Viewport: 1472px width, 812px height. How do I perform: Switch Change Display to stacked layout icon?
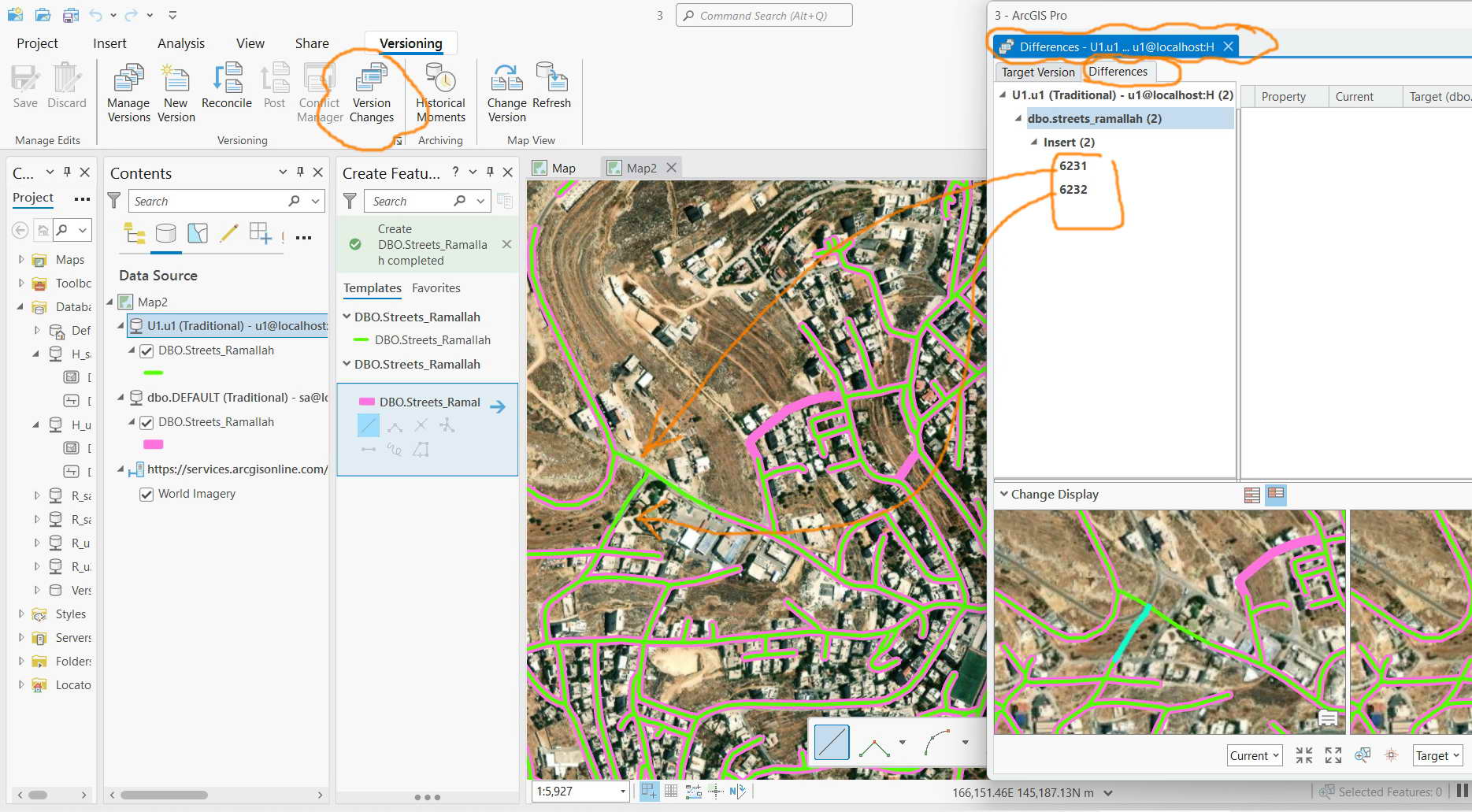(1252, 495)
